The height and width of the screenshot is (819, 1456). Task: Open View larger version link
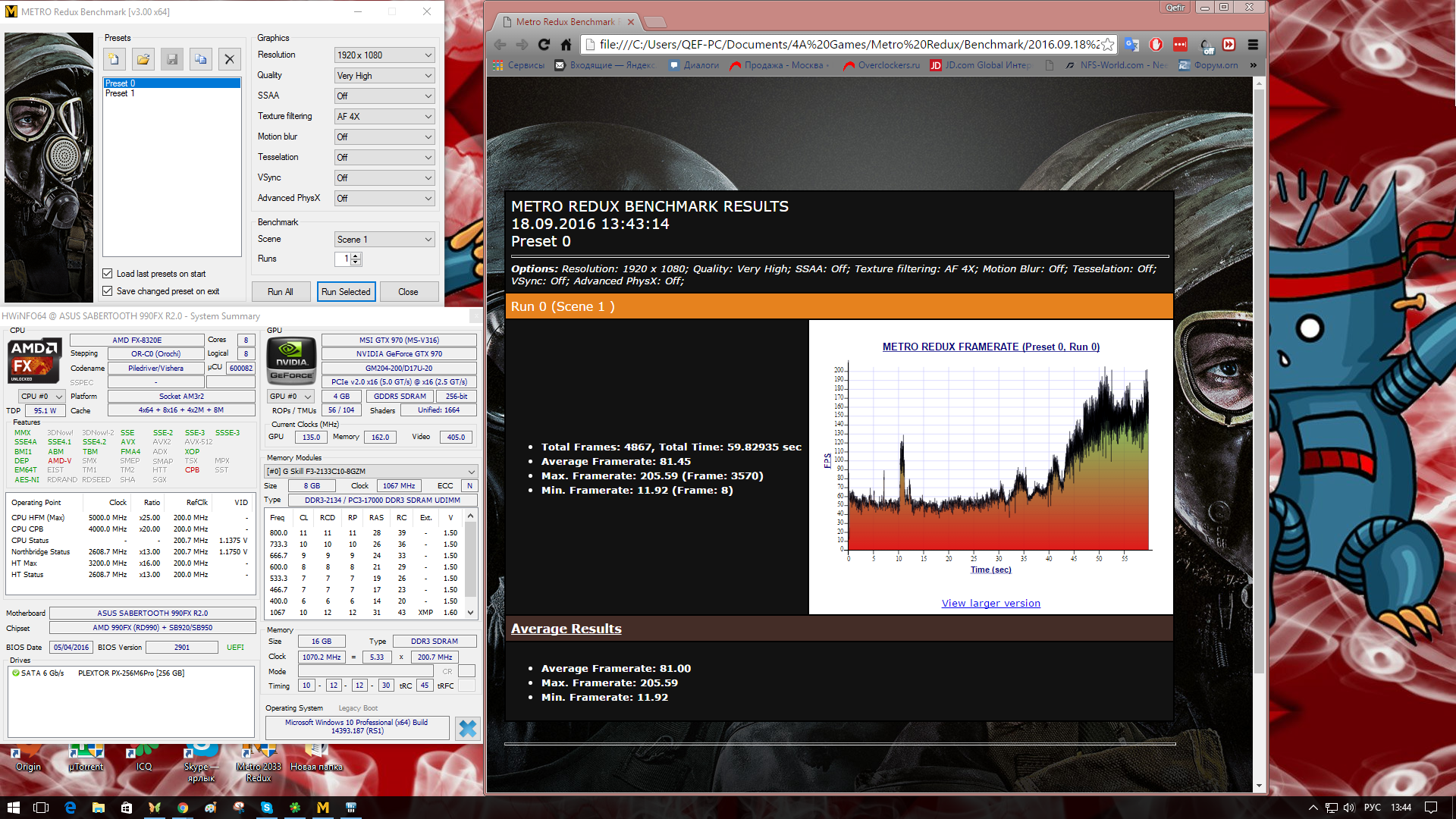coord(990,604)
